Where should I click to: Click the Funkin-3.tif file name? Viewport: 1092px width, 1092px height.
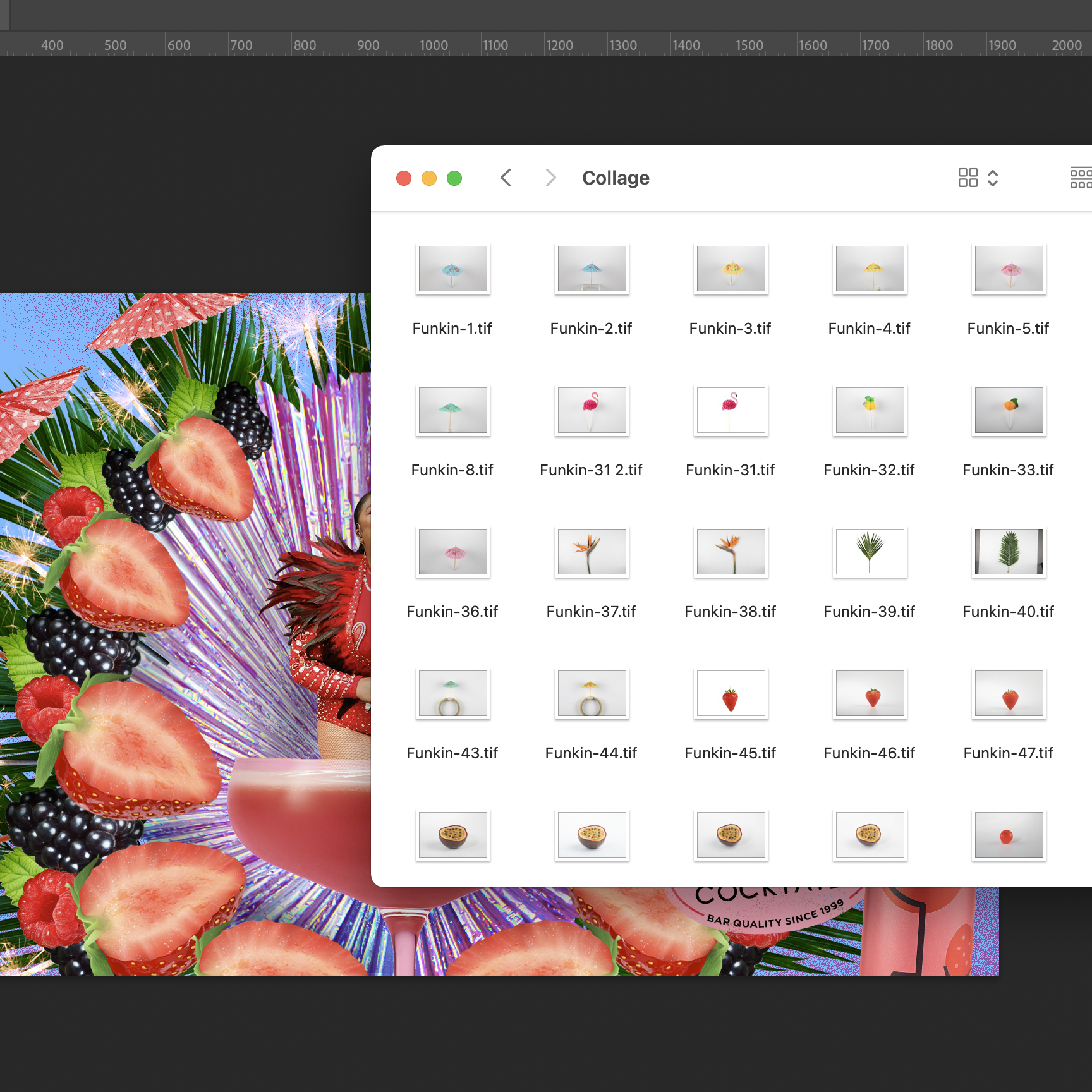point(731,329)
